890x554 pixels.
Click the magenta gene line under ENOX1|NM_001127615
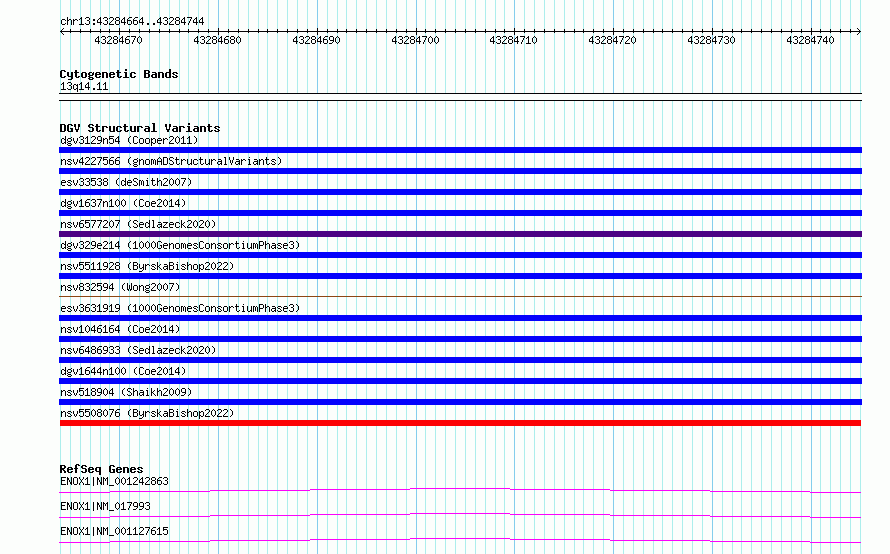[460, 540]
